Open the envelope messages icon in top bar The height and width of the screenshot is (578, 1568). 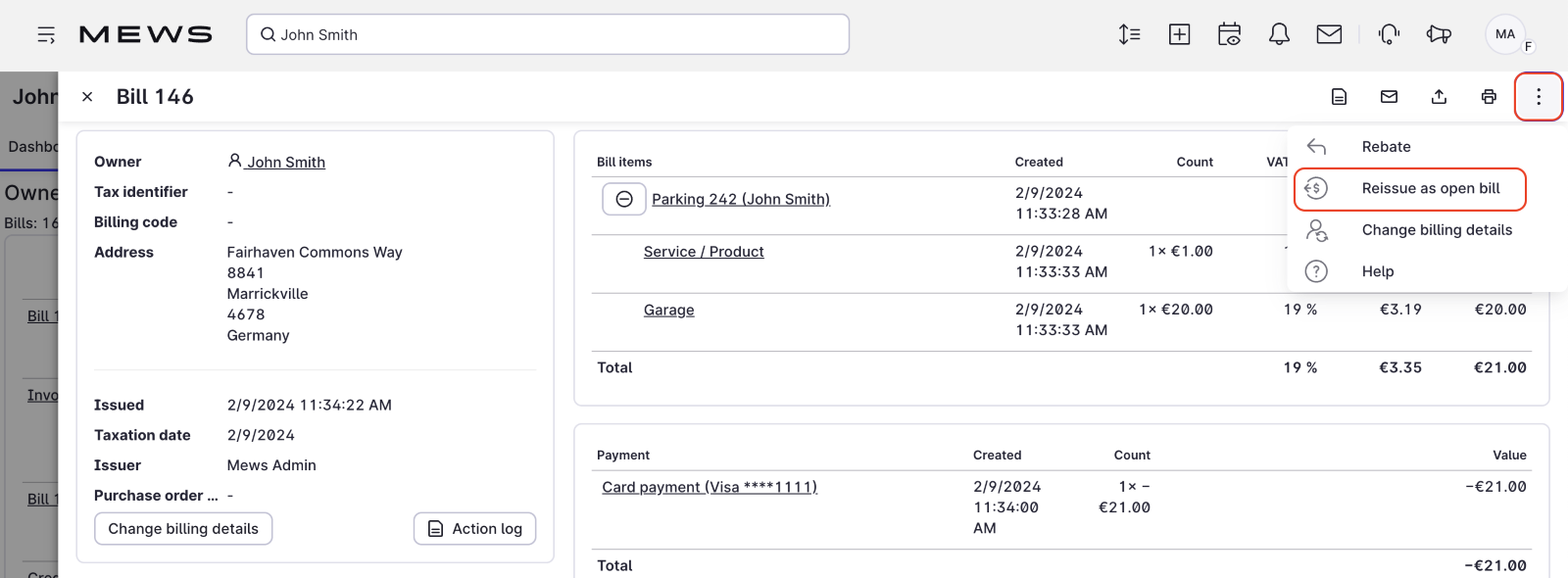coord(1329,35)
